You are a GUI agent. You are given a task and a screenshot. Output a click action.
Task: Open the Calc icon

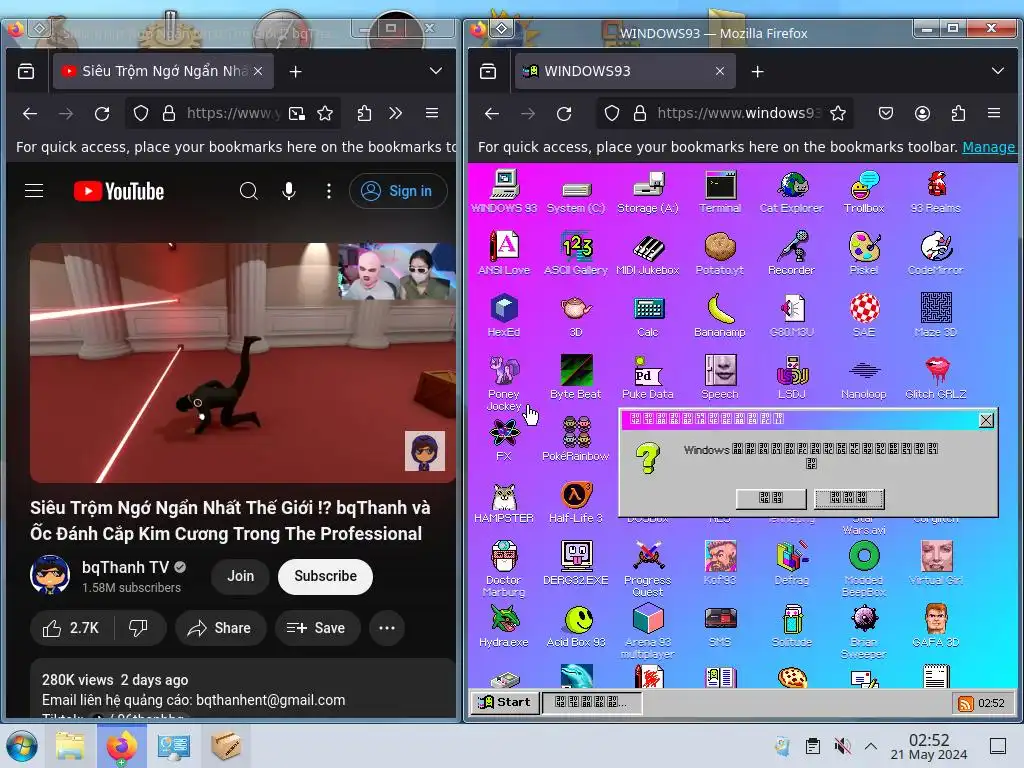point(648,315)
